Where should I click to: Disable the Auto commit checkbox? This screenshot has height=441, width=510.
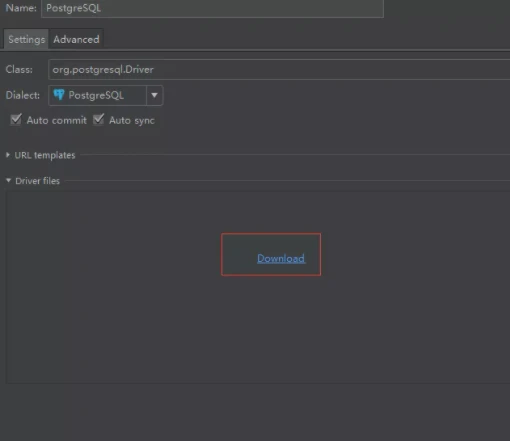16,119
